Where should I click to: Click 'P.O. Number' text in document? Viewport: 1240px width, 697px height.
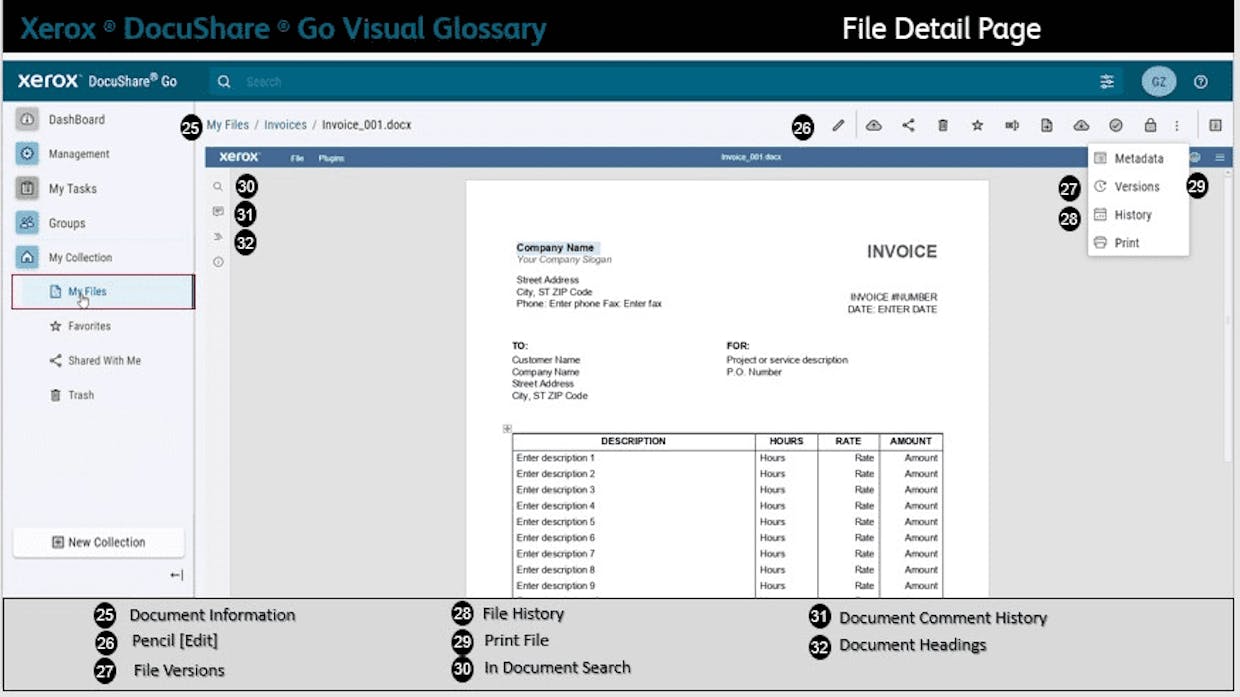756,372
